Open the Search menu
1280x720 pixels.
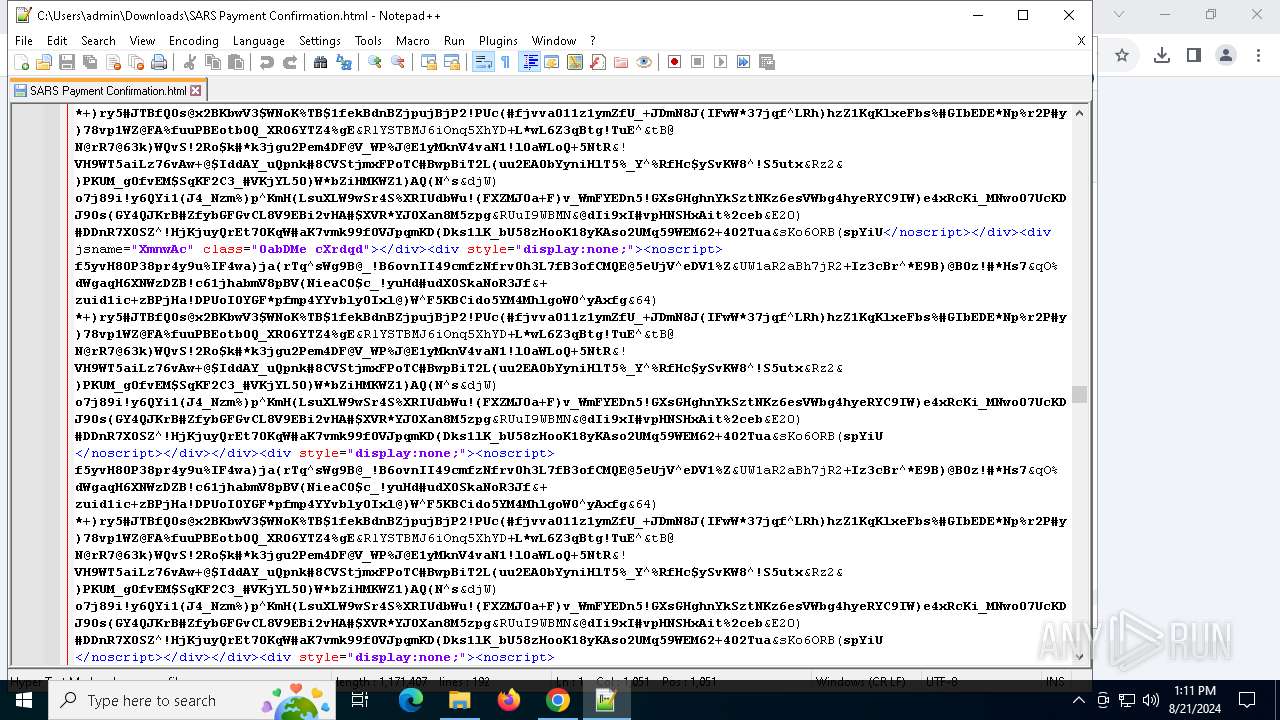pyautogui.click(x=98, y=41)
